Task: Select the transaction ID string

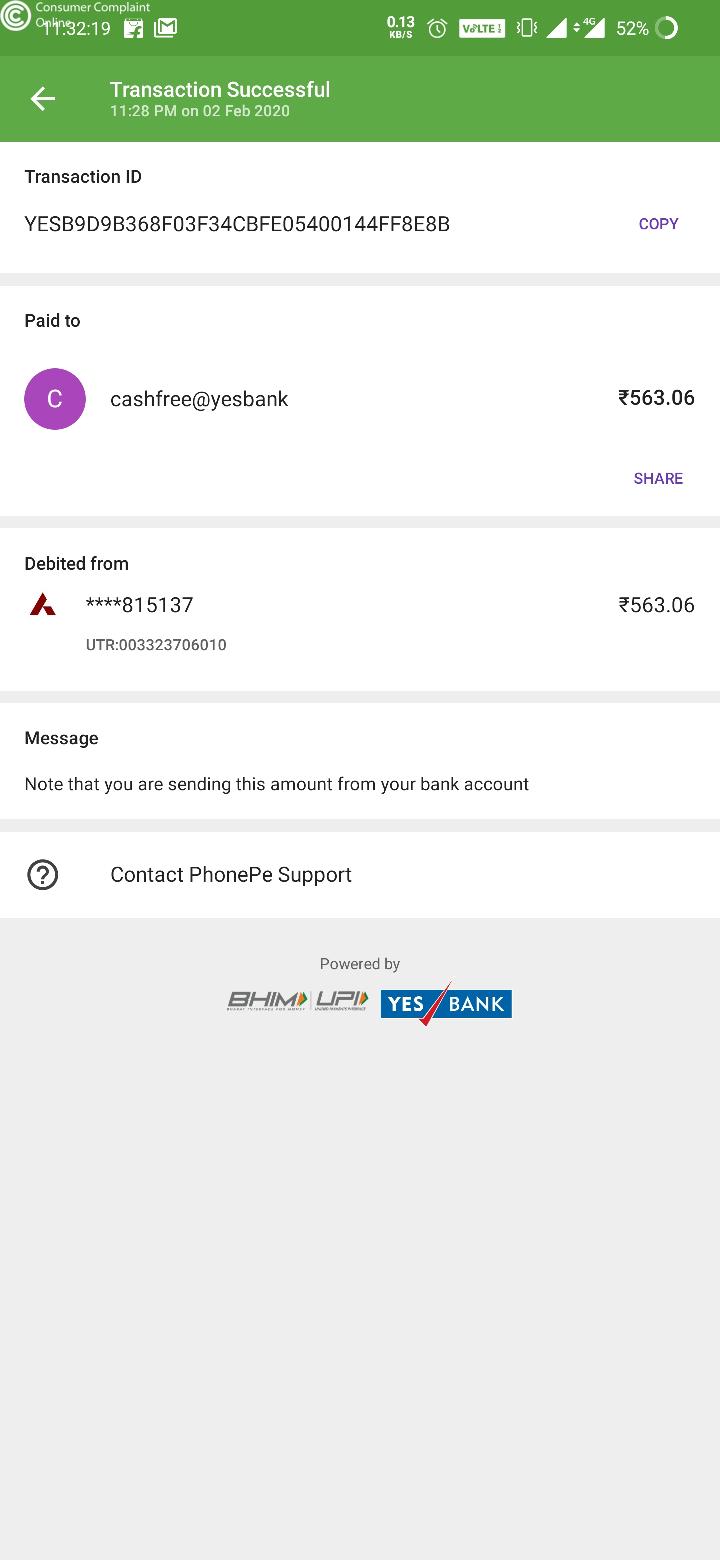Action: [237, 224]
